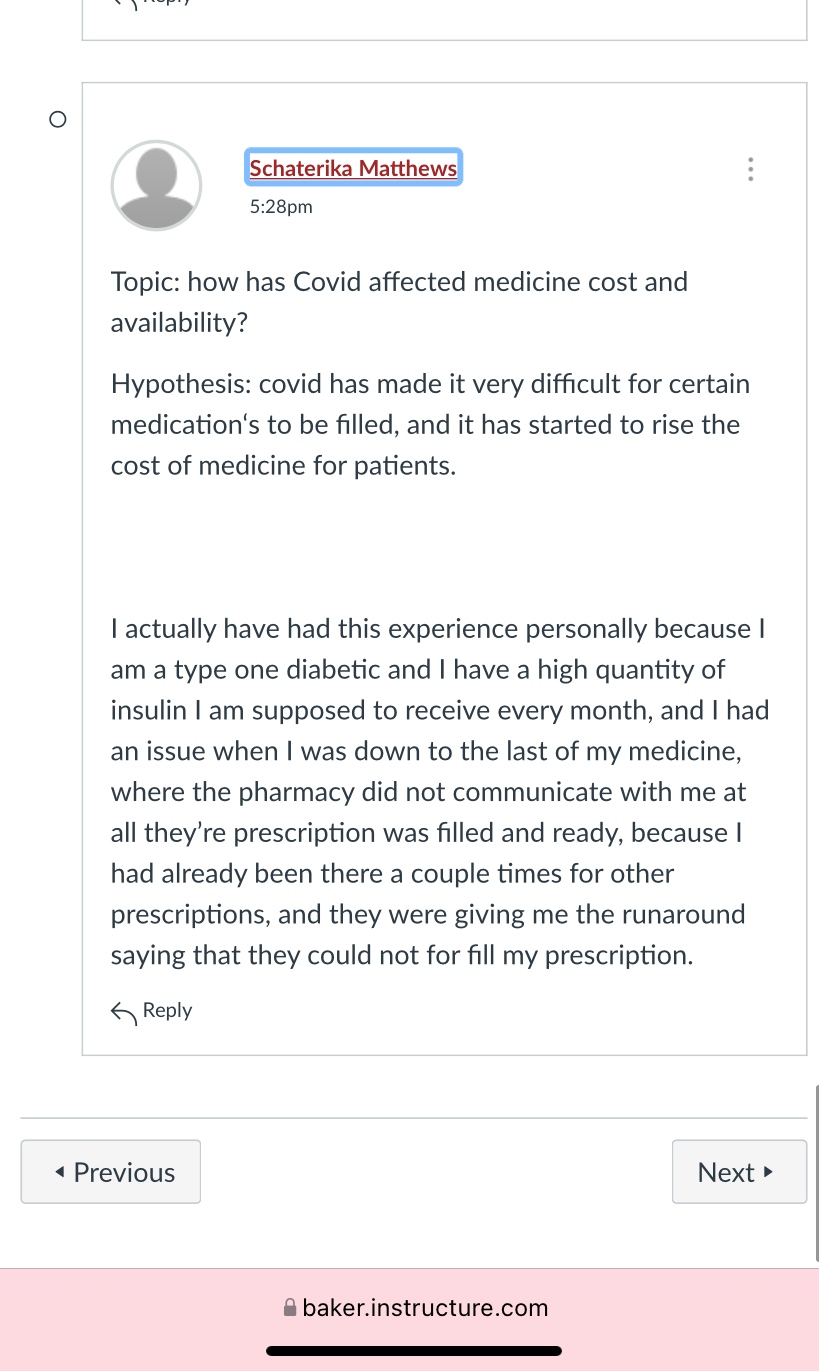Click the left triangle on the Previous button

(x=60, y=1172)
